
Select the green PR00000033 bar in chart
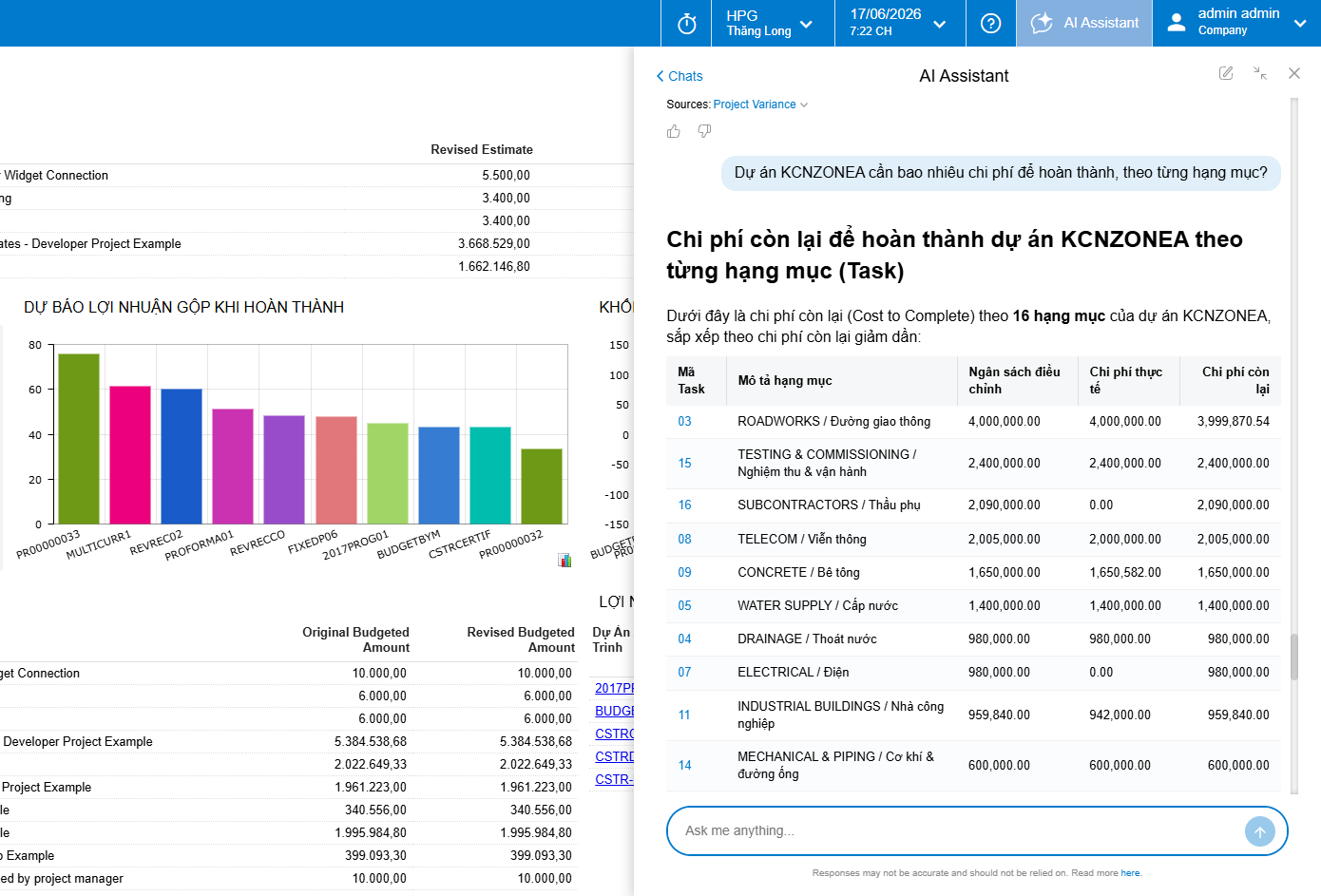click(x=79, y=439)
